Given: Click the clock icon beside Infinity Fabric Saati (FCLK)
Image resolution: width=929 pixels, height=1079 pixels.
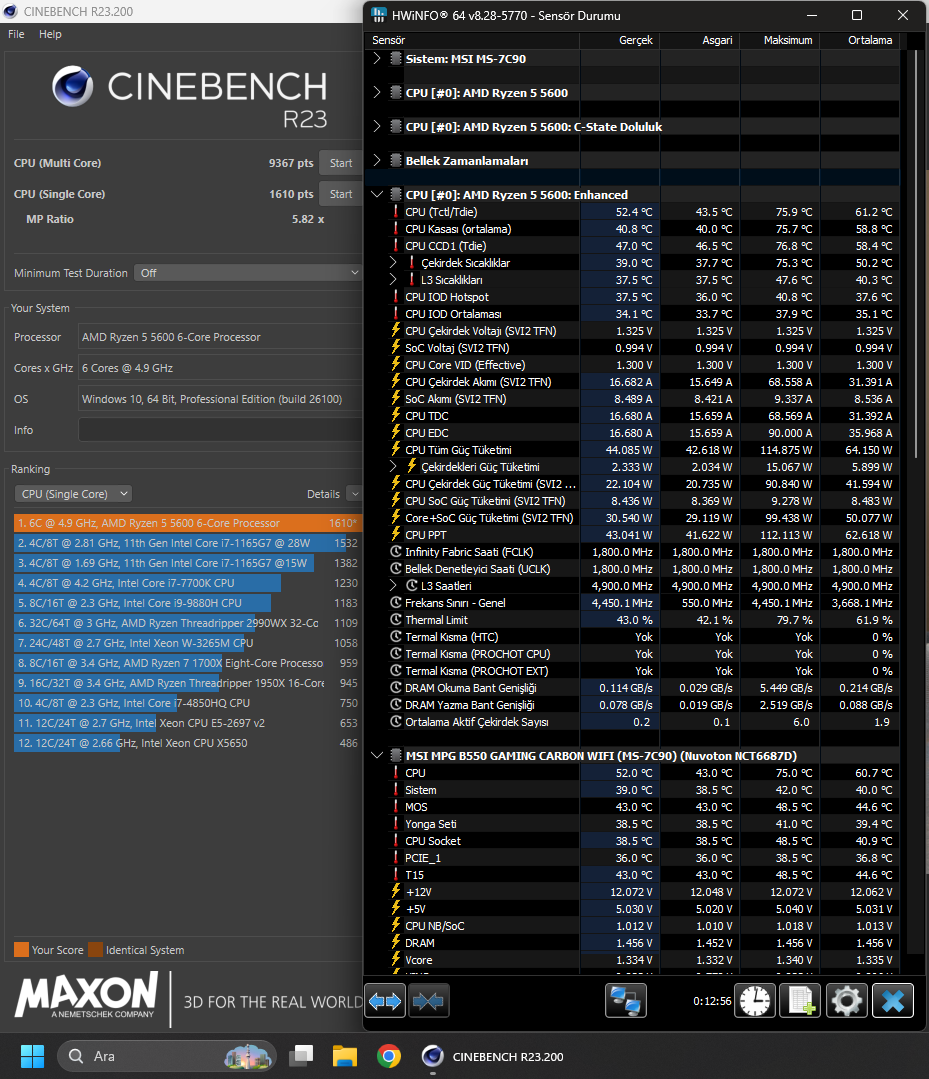Looking at the screenshot, I should (396, 551).
